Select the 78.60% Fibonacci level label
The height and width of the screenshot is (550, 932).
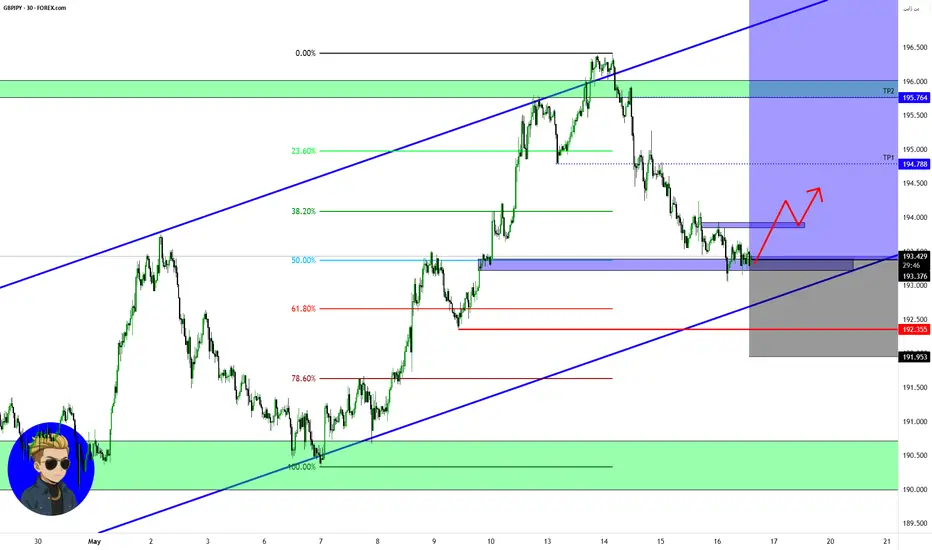(x=304, y=378)
